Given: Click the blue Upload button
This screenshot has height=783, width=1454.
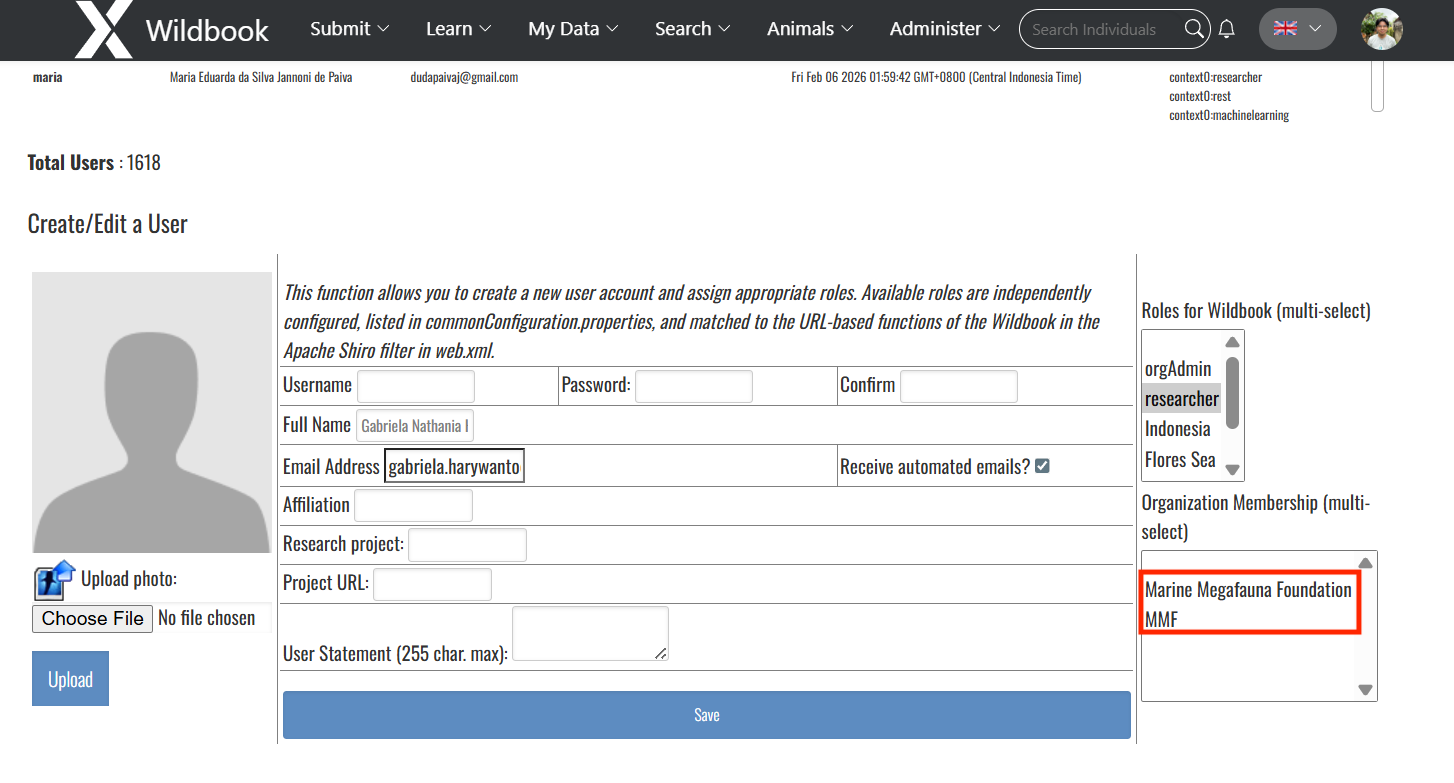Looking at the screenshot, I should pos(70,679).
